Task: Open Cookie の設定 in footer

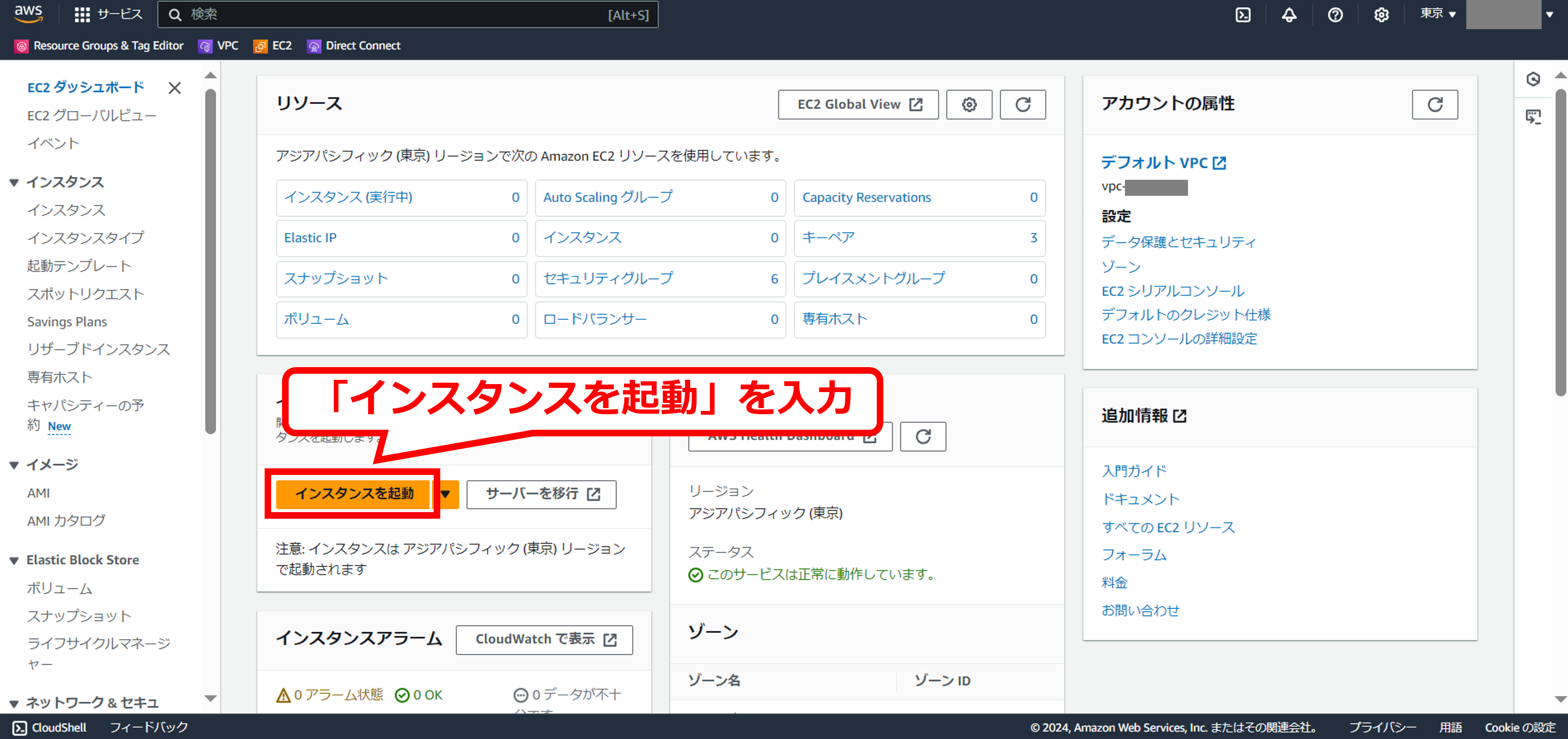Action: 1520,727
